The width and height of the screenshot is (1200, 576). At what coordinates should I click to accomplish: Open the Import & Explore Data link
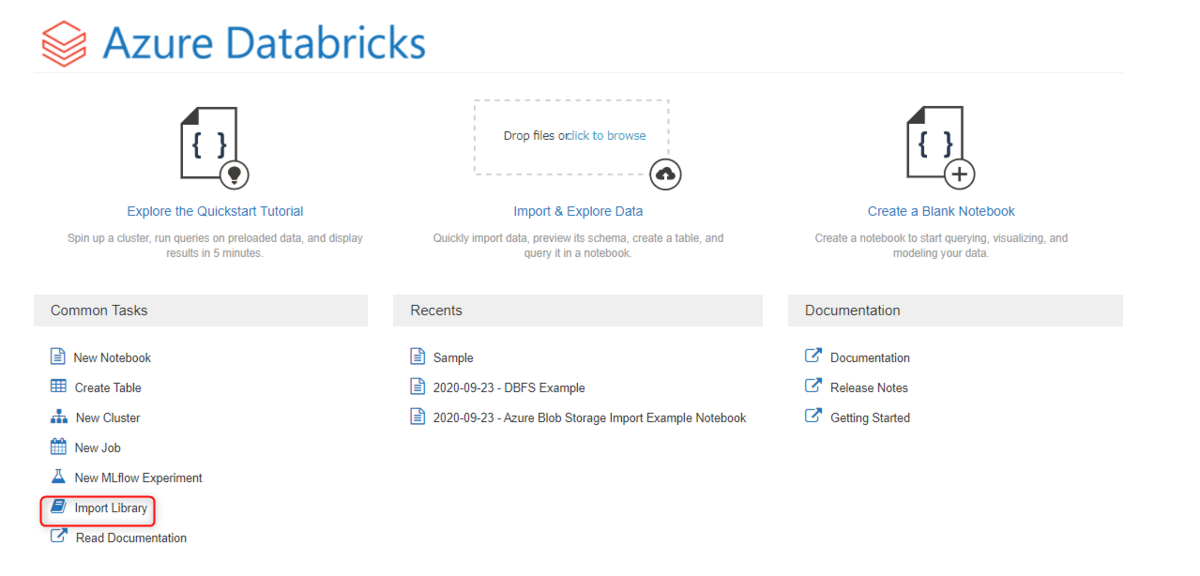click(x=578, y=211)
